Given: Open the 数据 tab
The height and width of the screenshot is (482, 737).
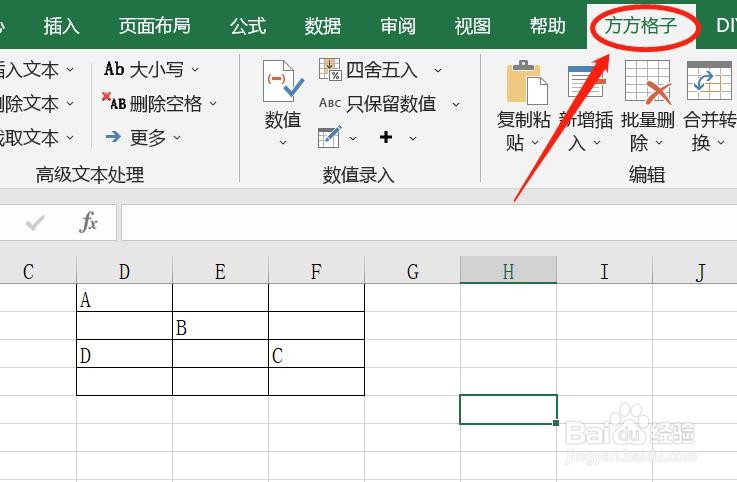Looking at the screenshot, I should 322,26.
